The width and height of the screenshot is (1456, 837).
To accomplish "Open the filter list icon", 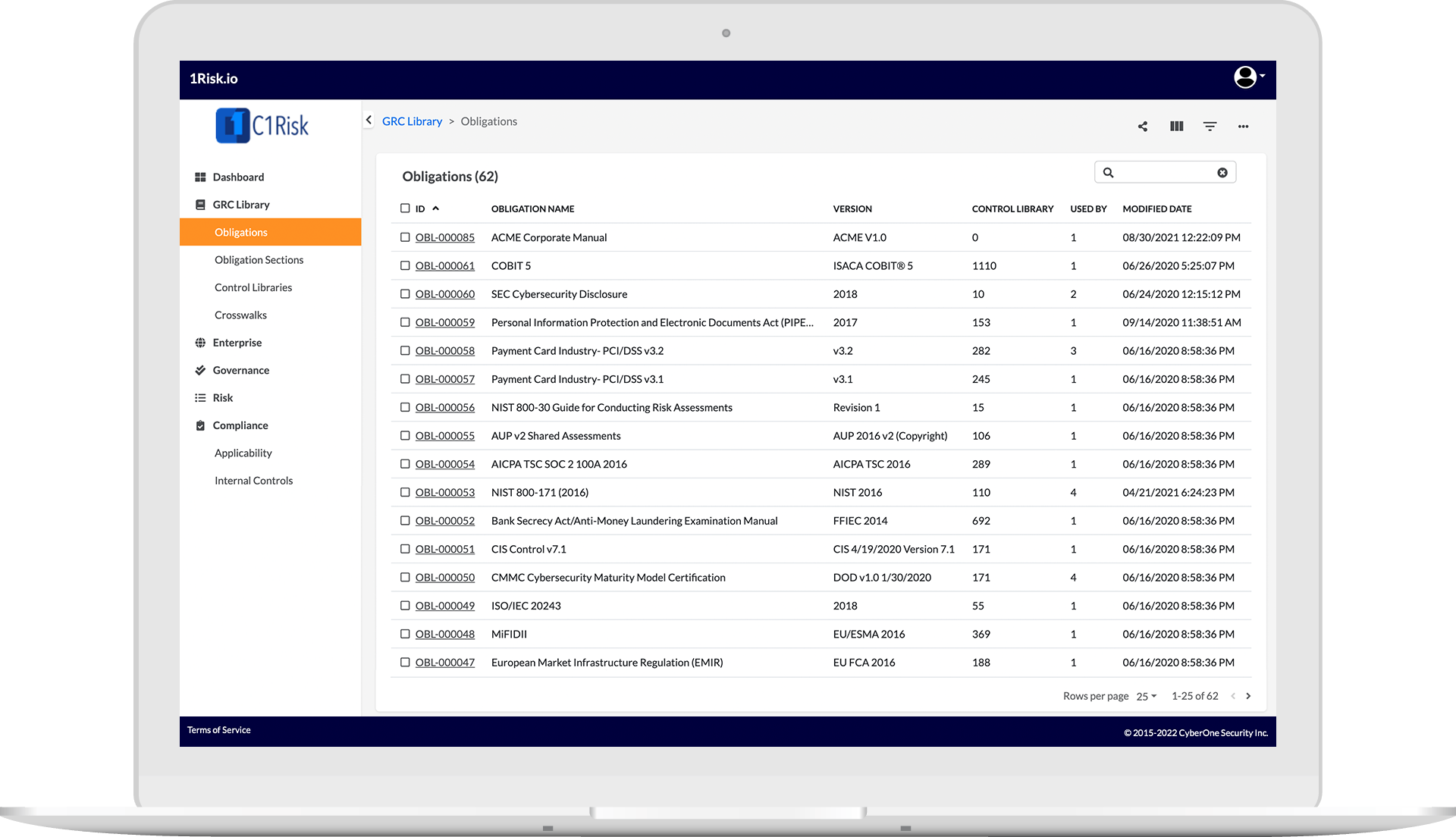I will click(1210, 127).
